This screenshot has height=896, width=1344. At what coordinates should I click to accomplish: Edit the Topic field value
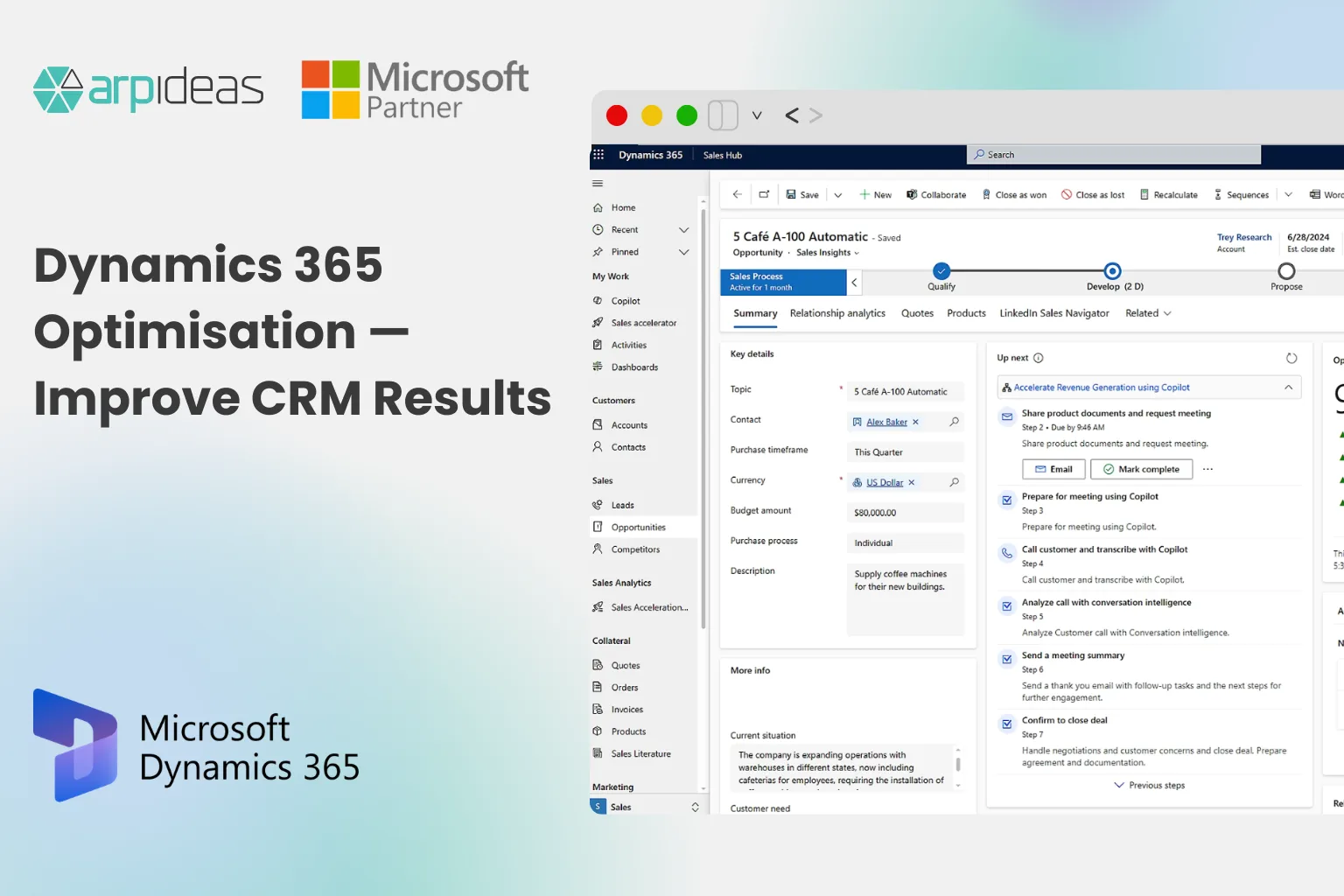[x=906, y=392]
